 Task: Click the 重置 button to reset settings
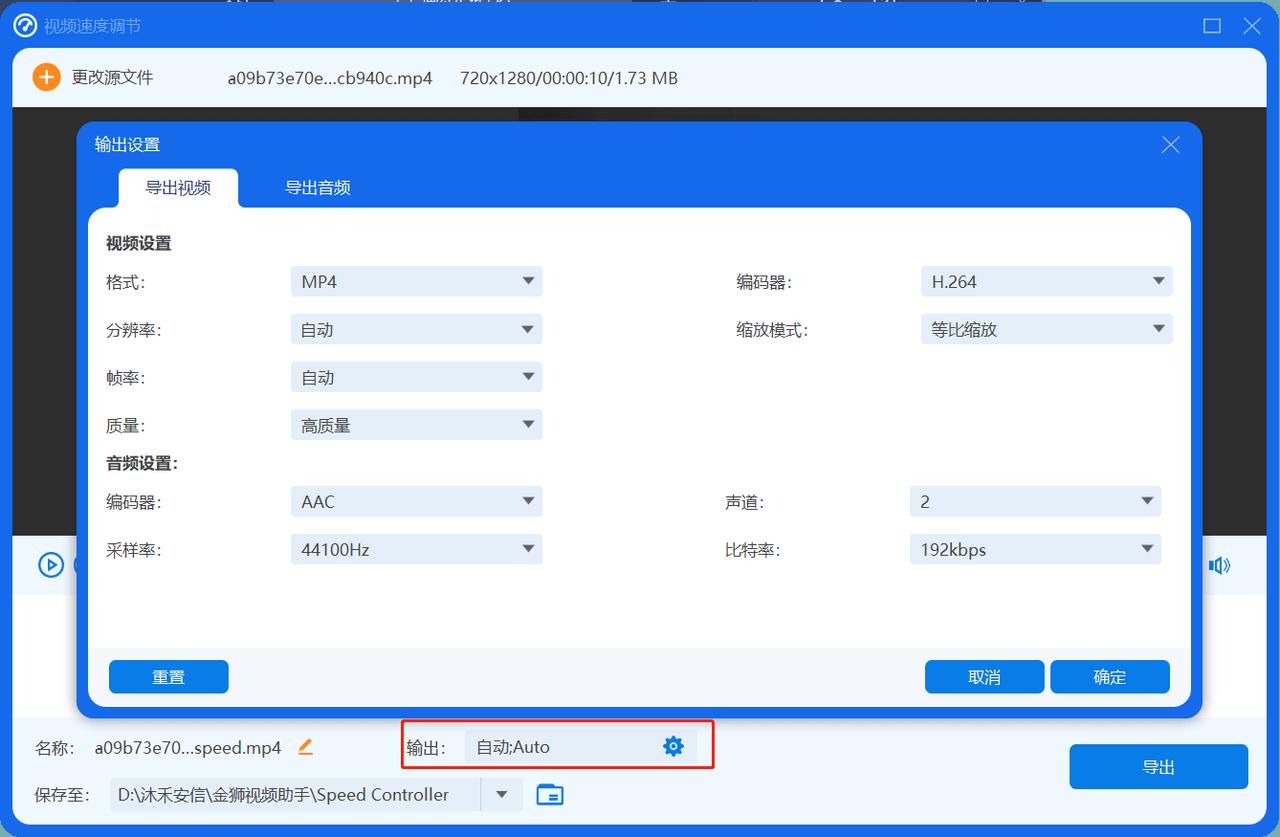click(168, 676)
